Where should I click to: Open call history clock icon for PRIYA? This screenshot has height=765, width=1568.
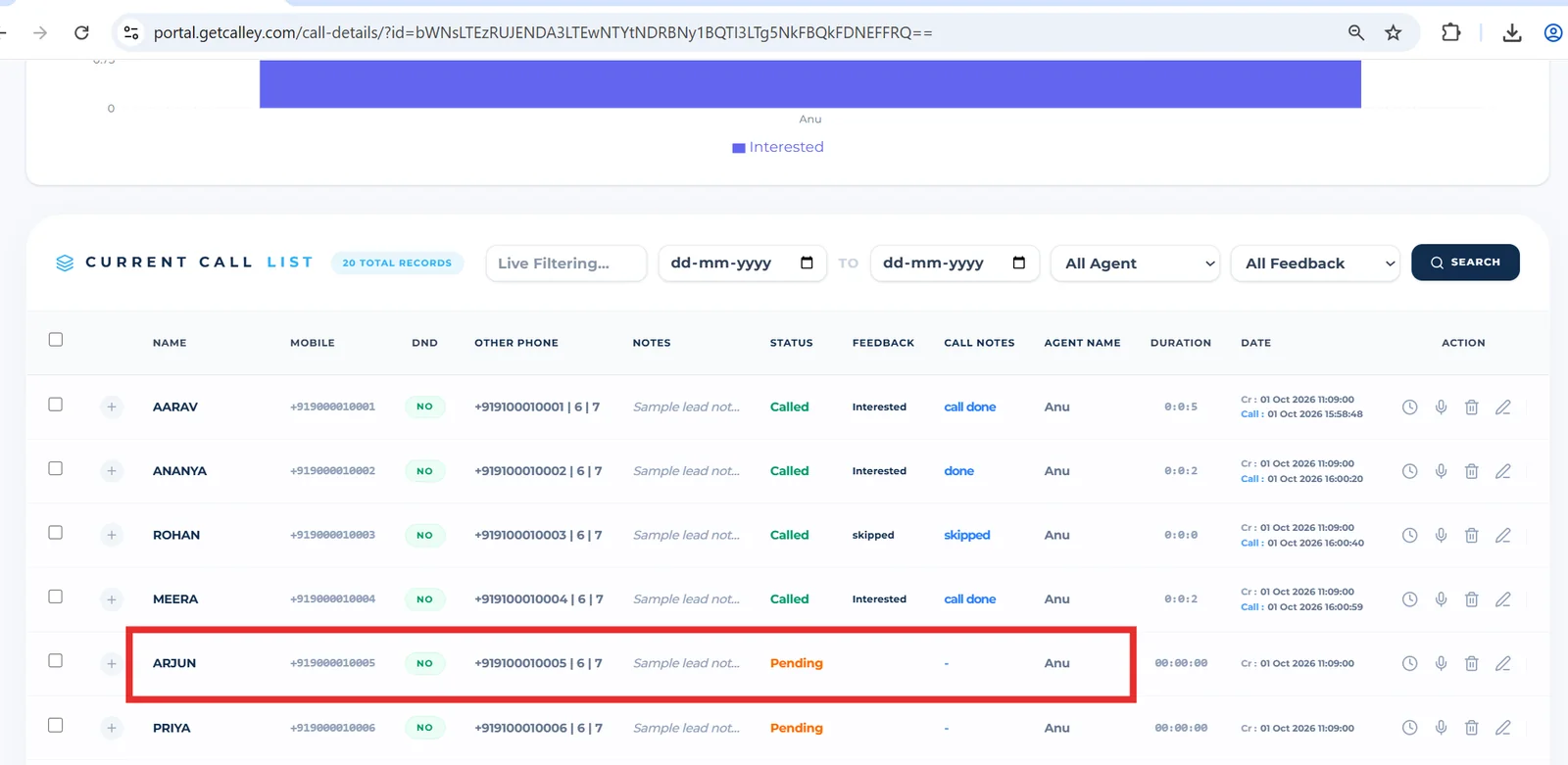click(x=1409, y=728)
